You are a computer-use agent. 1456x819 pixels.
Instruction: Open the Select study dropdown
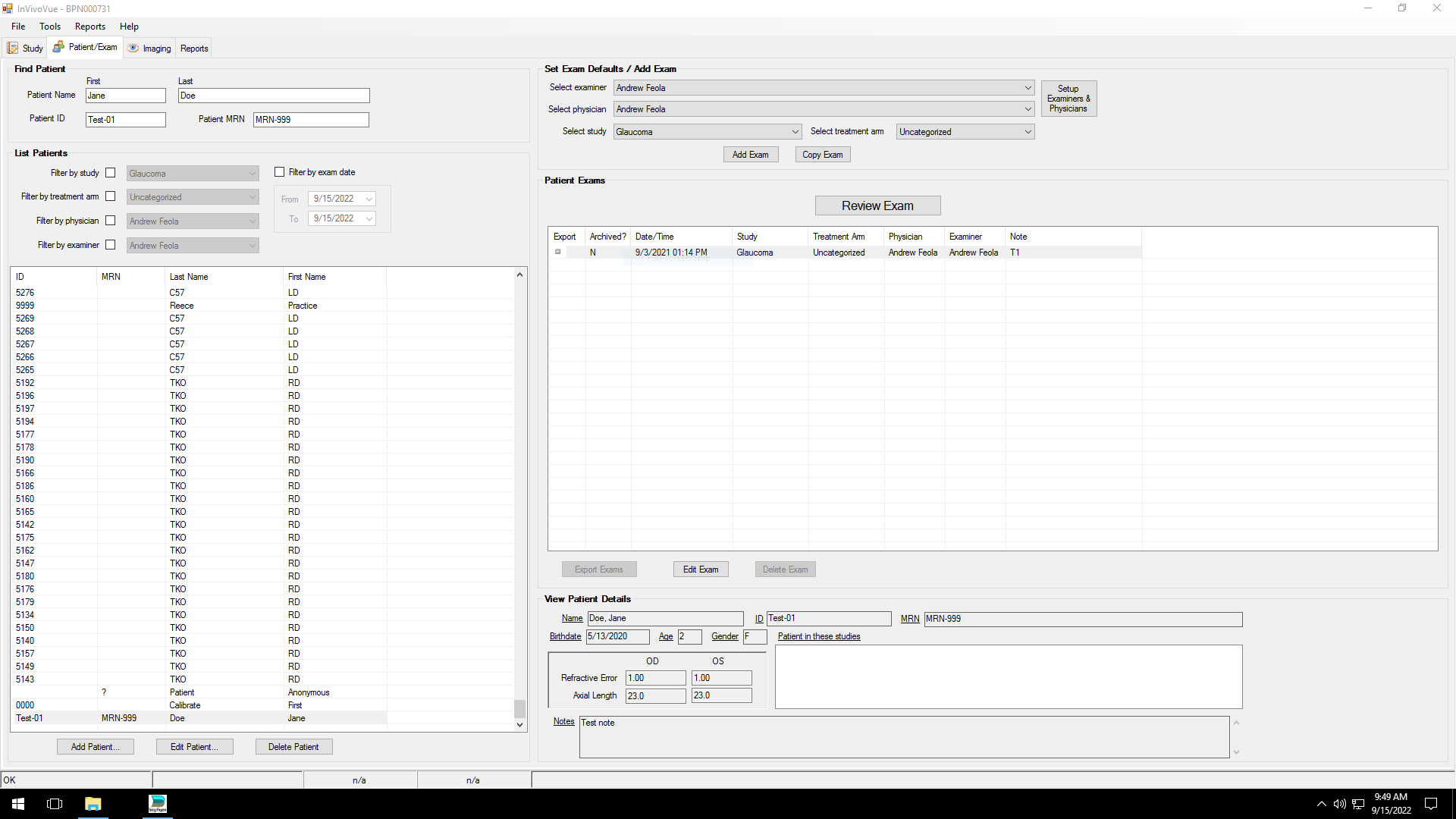(795, 132)
